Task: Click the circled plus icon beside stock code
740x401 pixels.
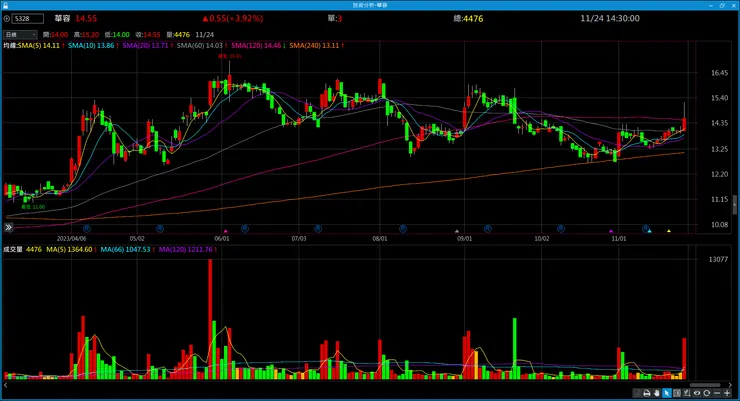Action: (7, 19)
